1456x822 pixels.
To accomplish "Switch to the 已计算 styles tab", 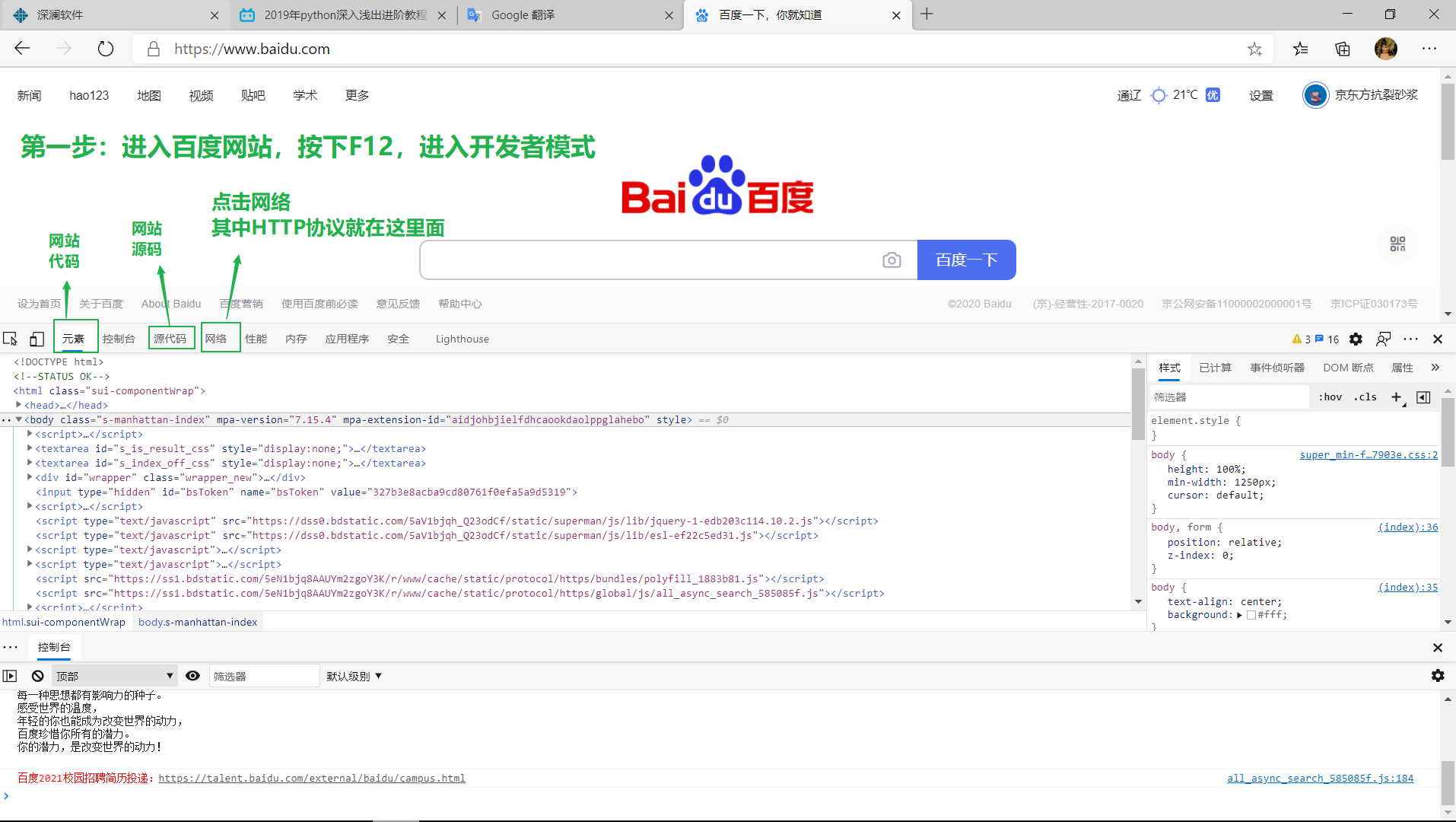I will (1215, 368).
